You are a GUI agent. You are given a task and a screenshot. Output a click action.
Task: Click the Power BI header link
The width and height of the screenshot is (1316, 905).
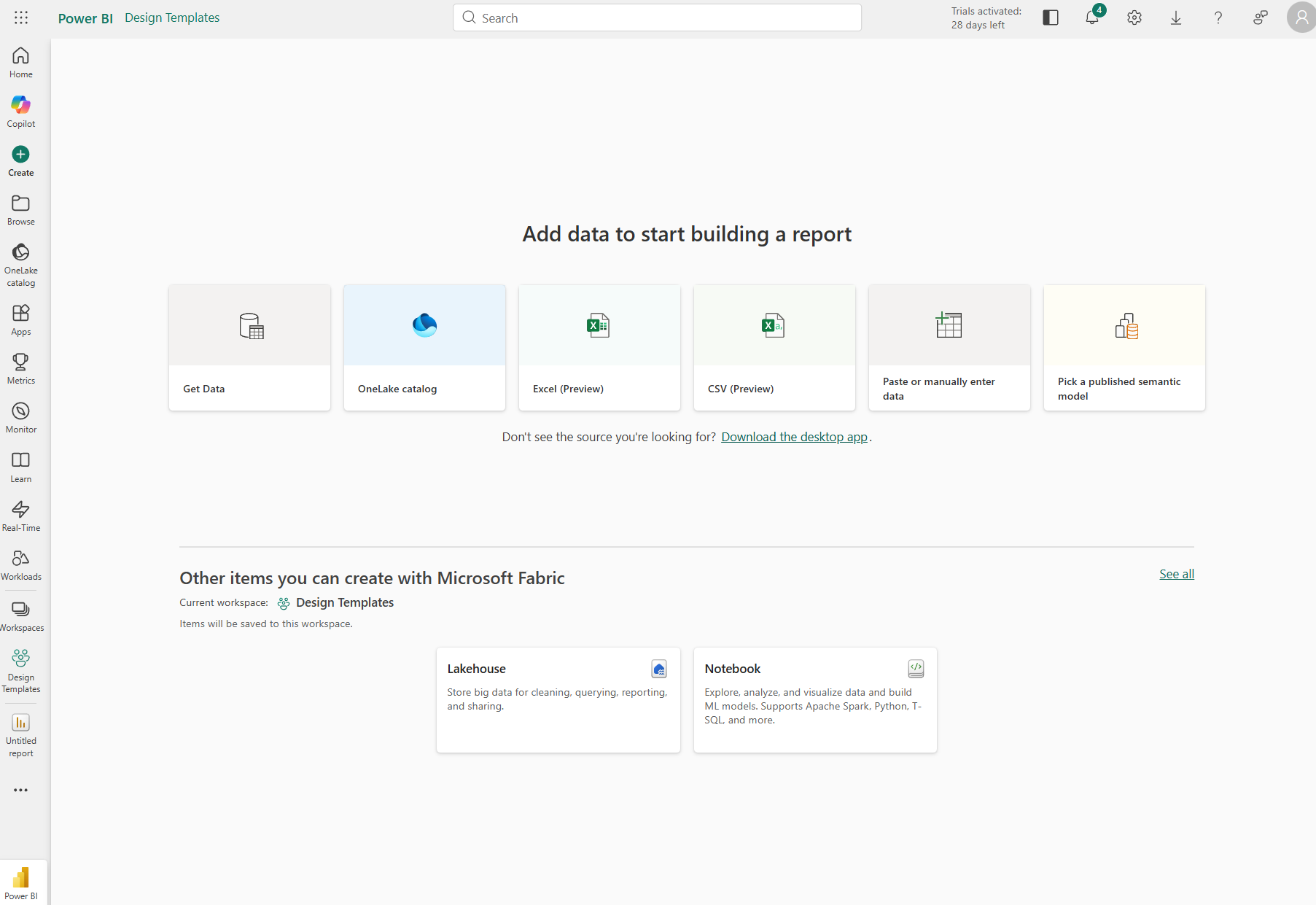[x=85, y=18]
